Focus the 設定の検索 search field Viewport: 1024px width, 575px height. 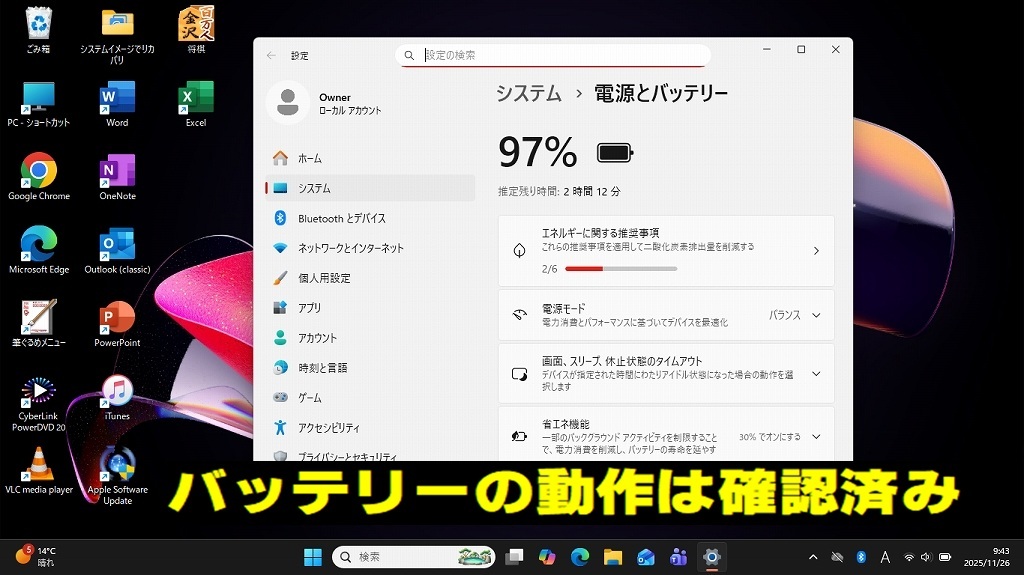tap(552, 56)
